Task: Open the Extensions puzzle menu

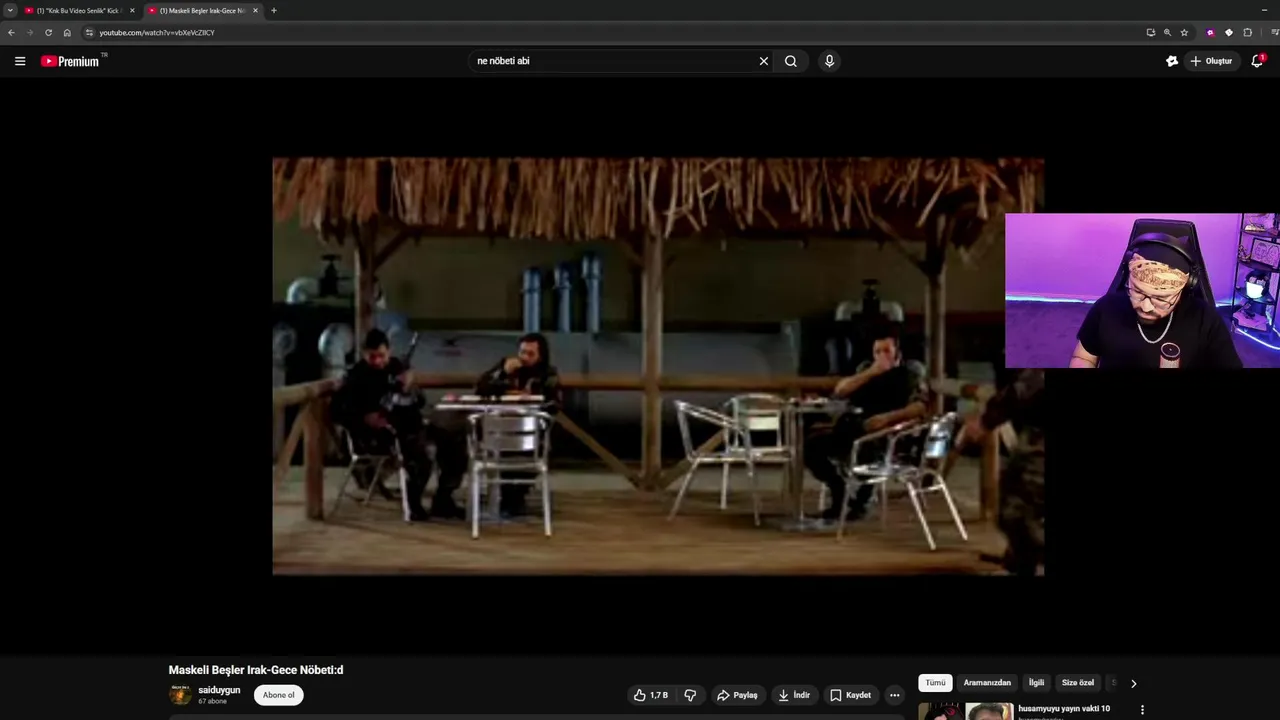Action: (x=1247, y=32)
